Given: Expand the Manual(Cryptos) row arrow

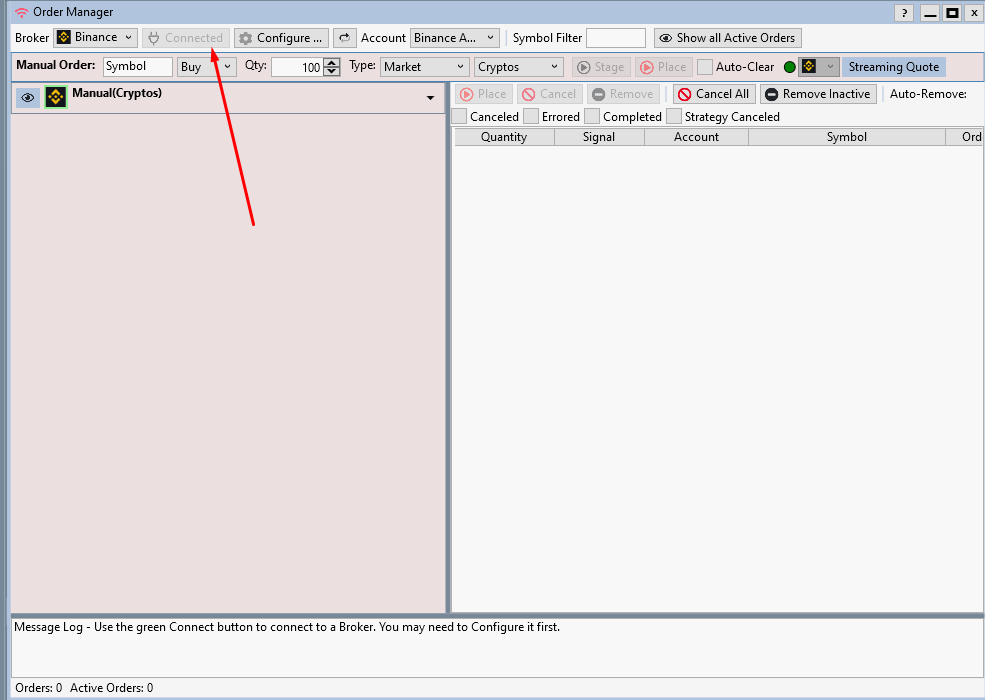Looking at the screenshot, I should [430, 98].
